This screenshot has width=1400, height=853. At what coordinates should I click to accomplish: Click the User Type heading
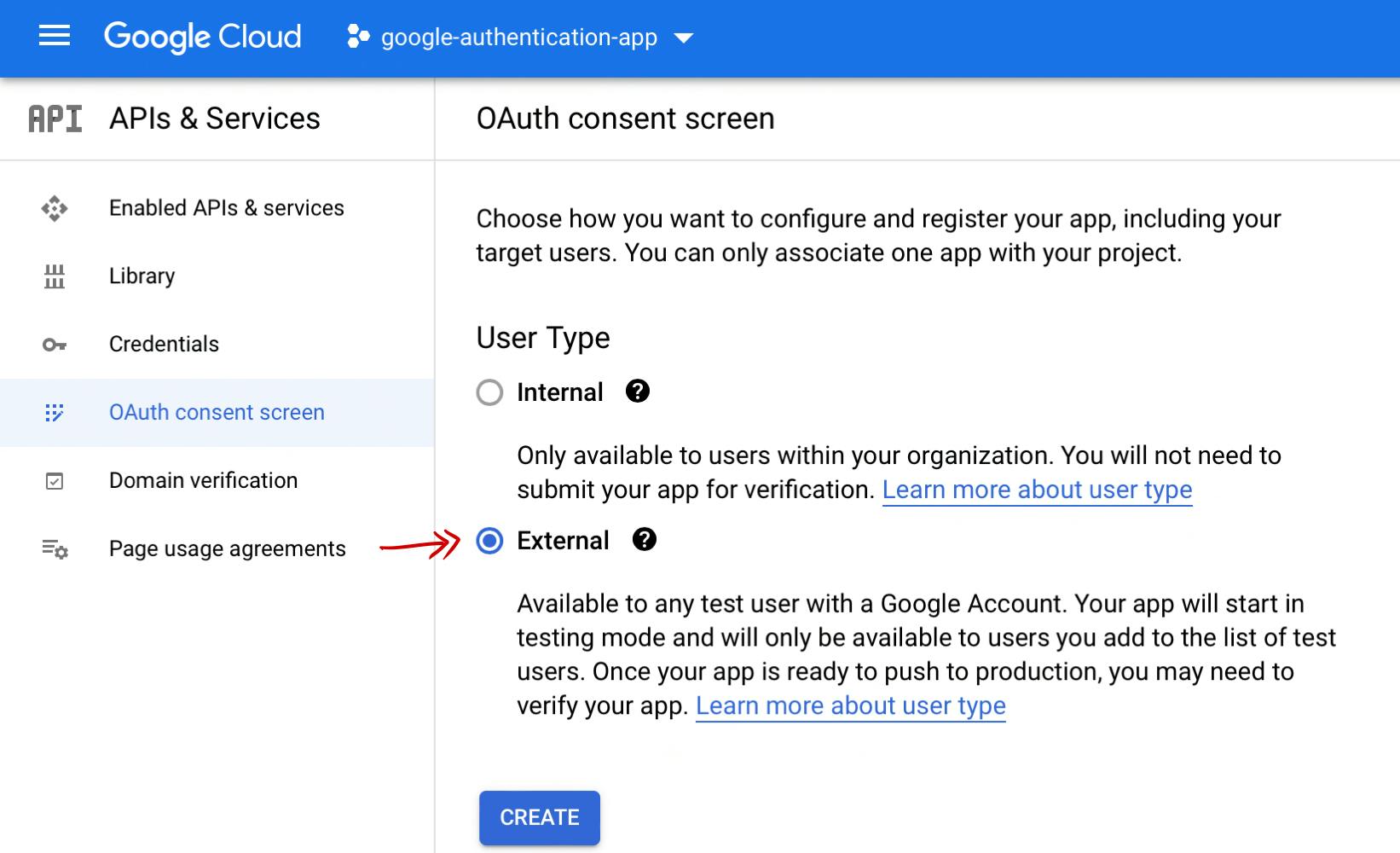click(543, 339)
